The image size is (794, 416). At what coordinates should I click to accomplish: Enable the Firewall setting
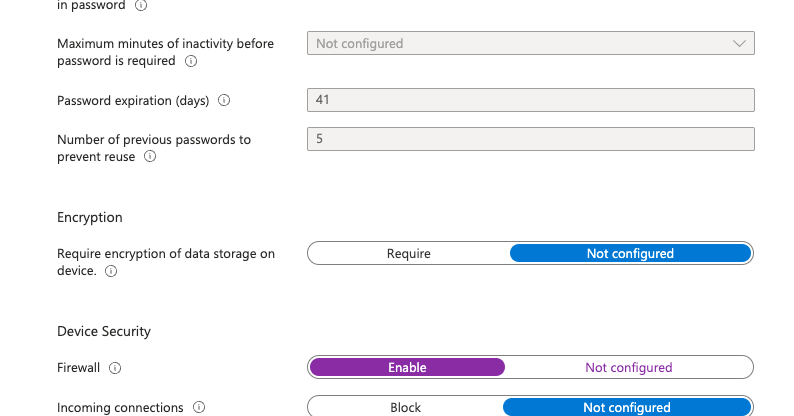tap(407, 367)
